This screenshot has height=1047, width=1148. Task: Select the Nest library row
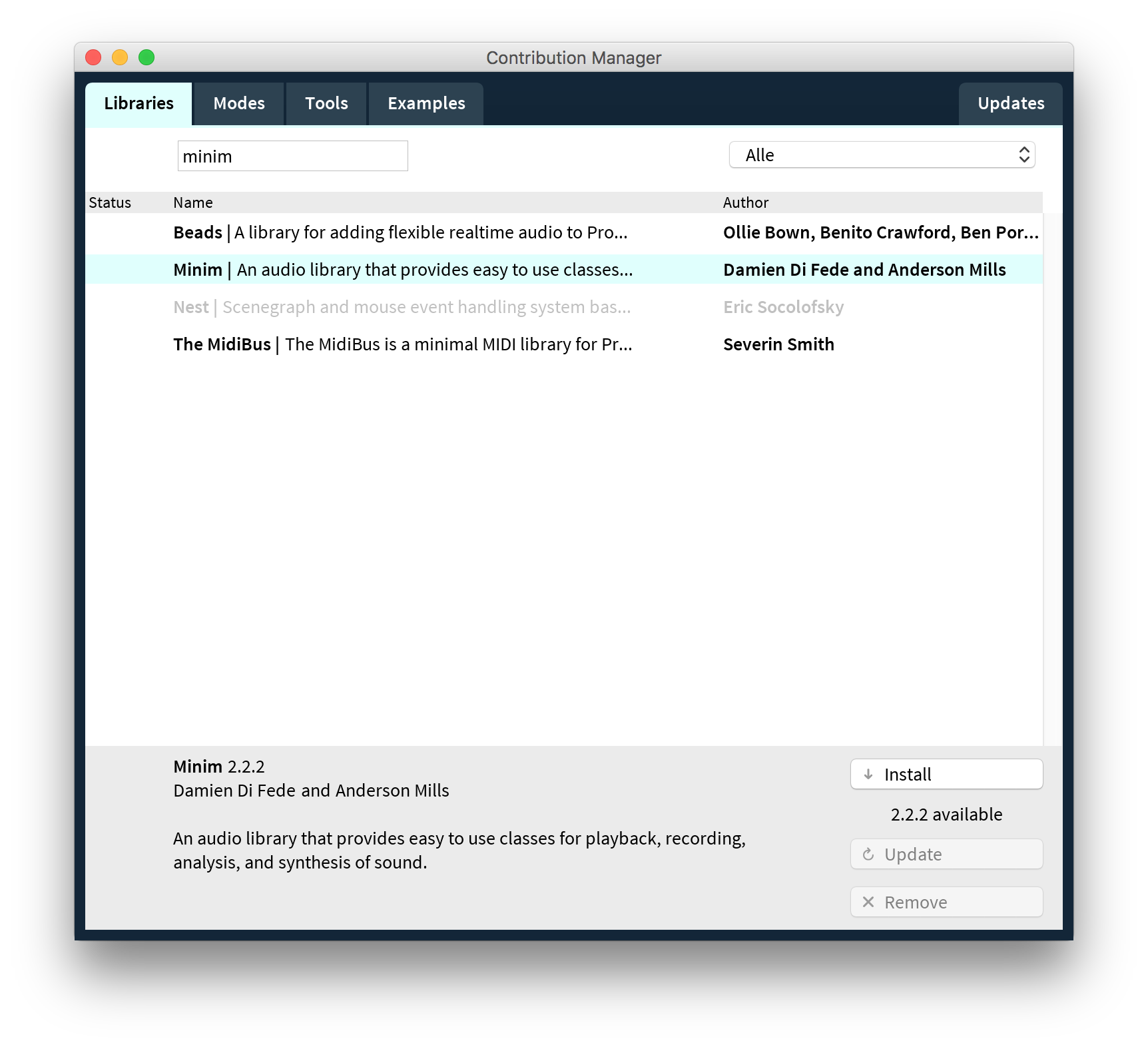(x=564, y=307)
